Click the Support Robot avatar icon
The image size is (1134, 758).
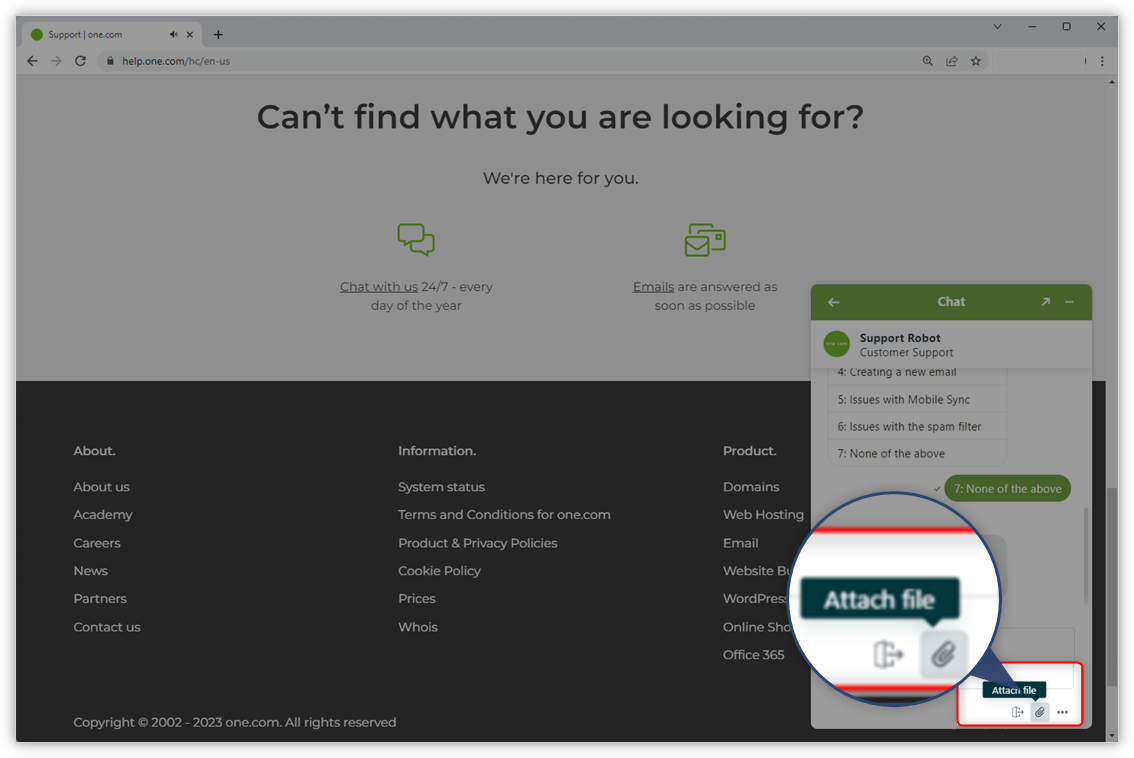click(836, 343)
